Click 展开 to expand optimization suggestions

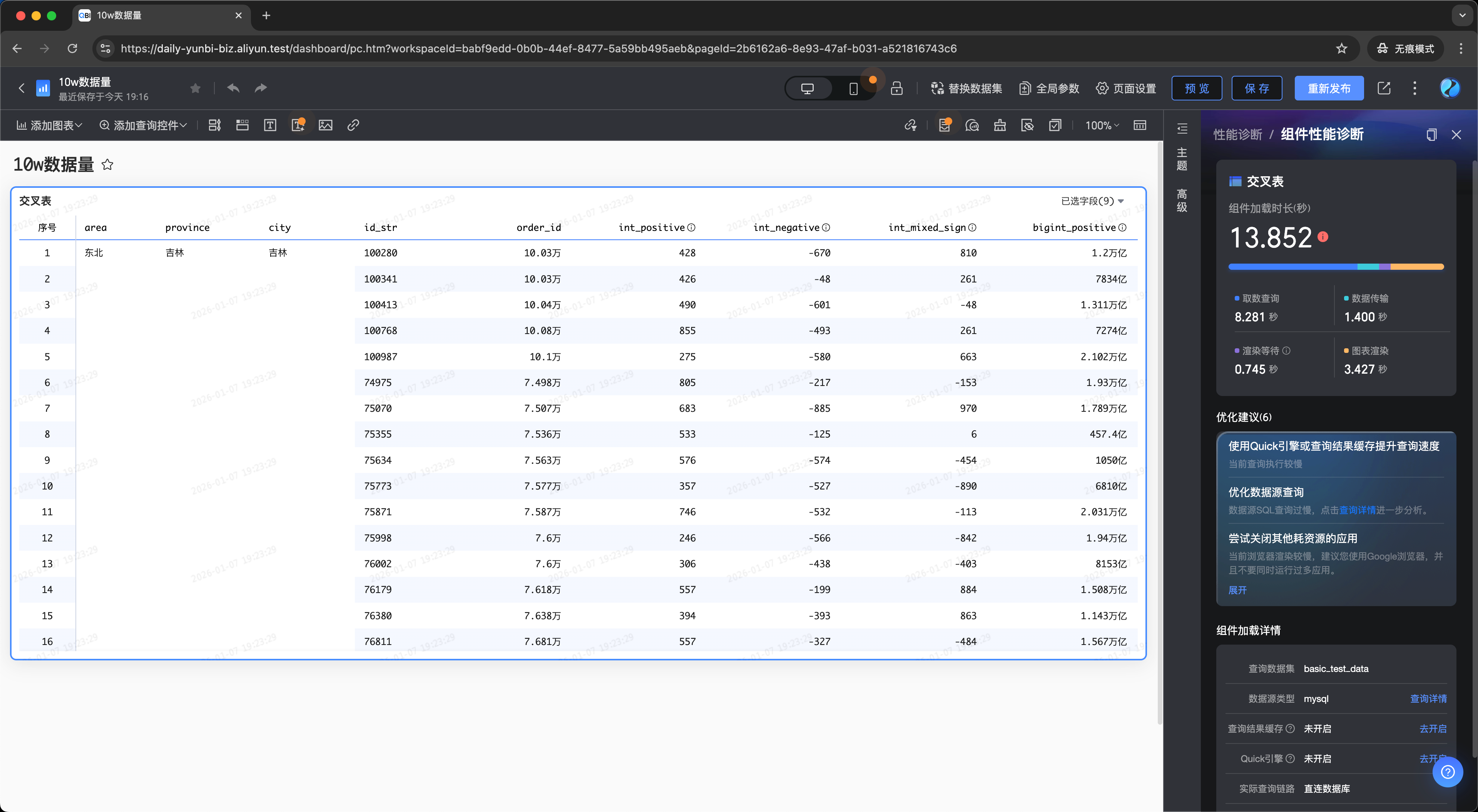(1237, 590)
